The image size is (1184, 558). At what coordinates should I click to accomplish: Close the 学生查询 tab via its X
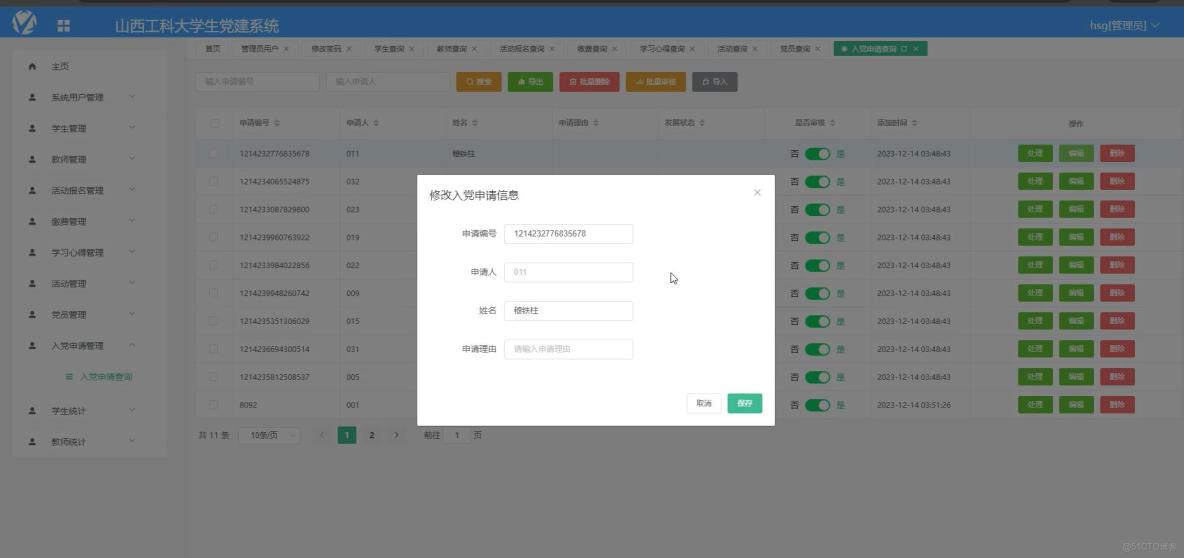click(412, 48)
